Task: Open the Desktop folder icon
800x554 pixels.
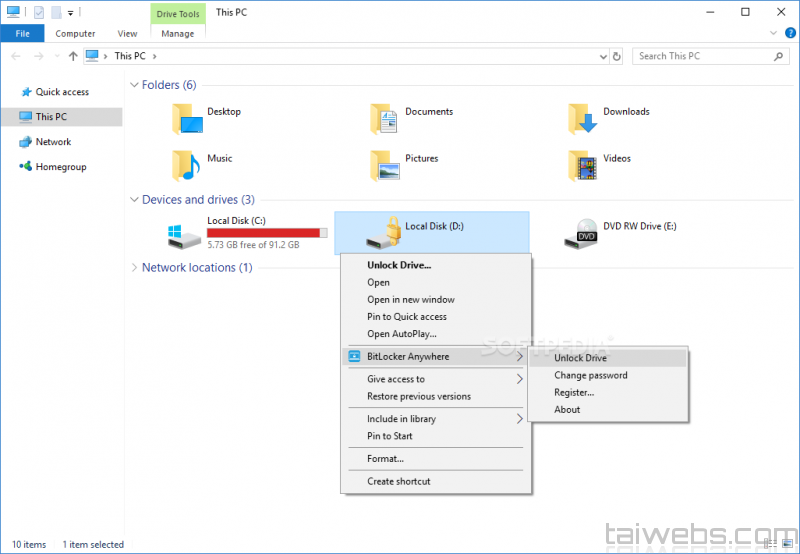Action: [188, 119]
